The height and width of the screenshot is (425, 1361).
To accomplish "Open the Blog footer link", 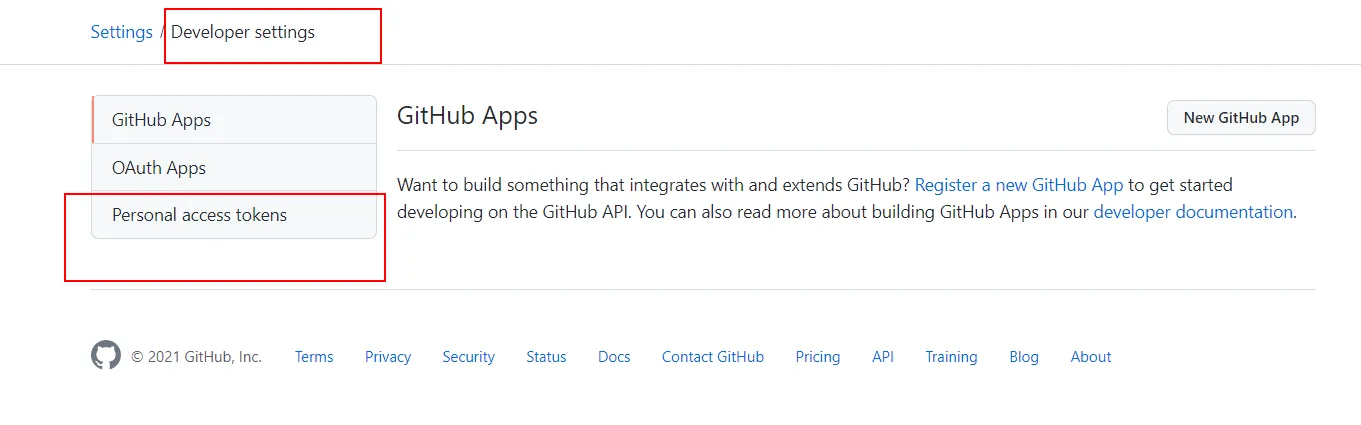I will point(1024,357).
